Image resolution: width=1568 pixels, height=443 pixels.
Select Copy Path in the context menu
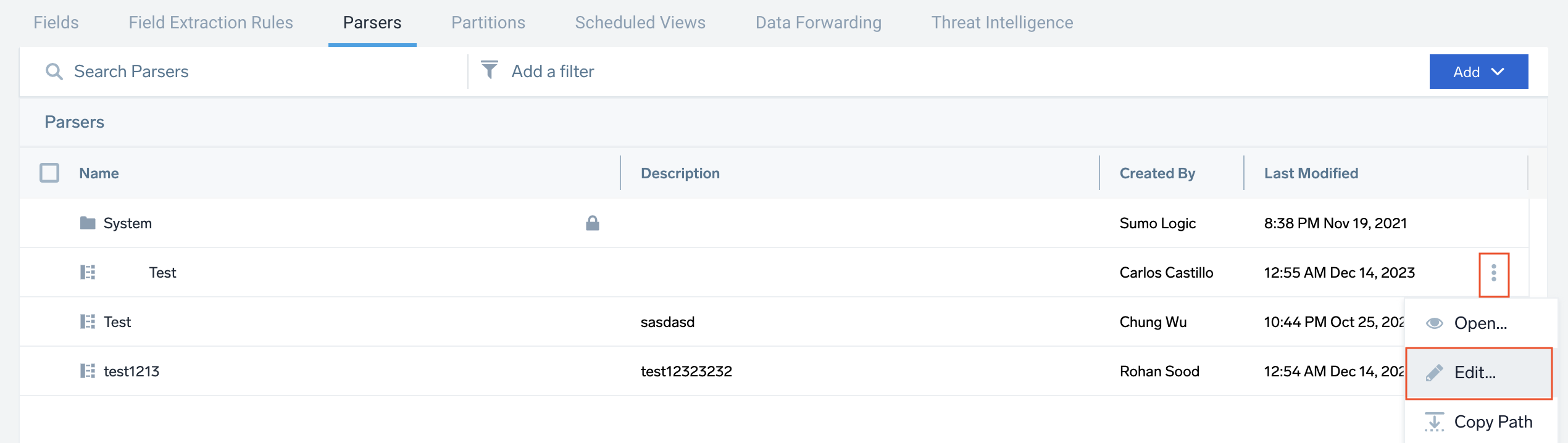[1492, 422]
